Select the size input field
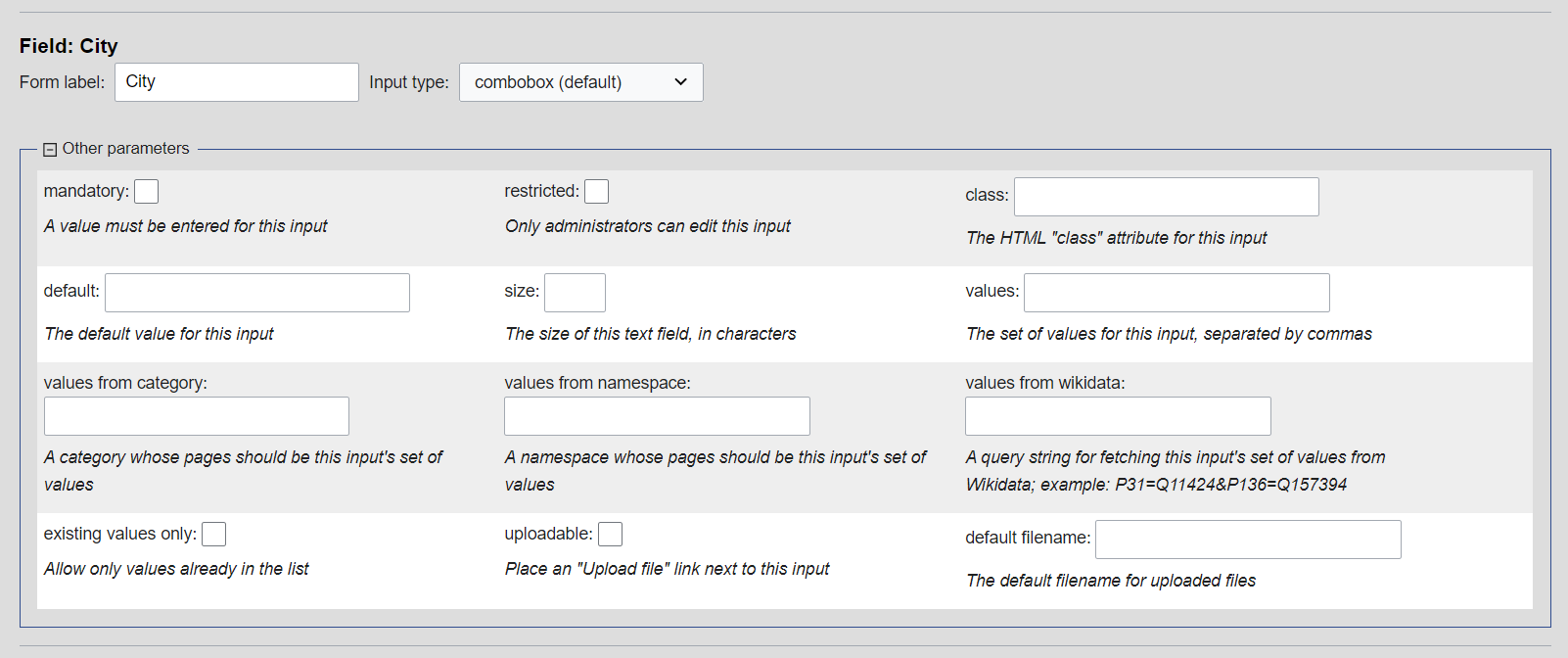Screen dimensions: 1568x658 pyautogui.click(x=575, y=293)
